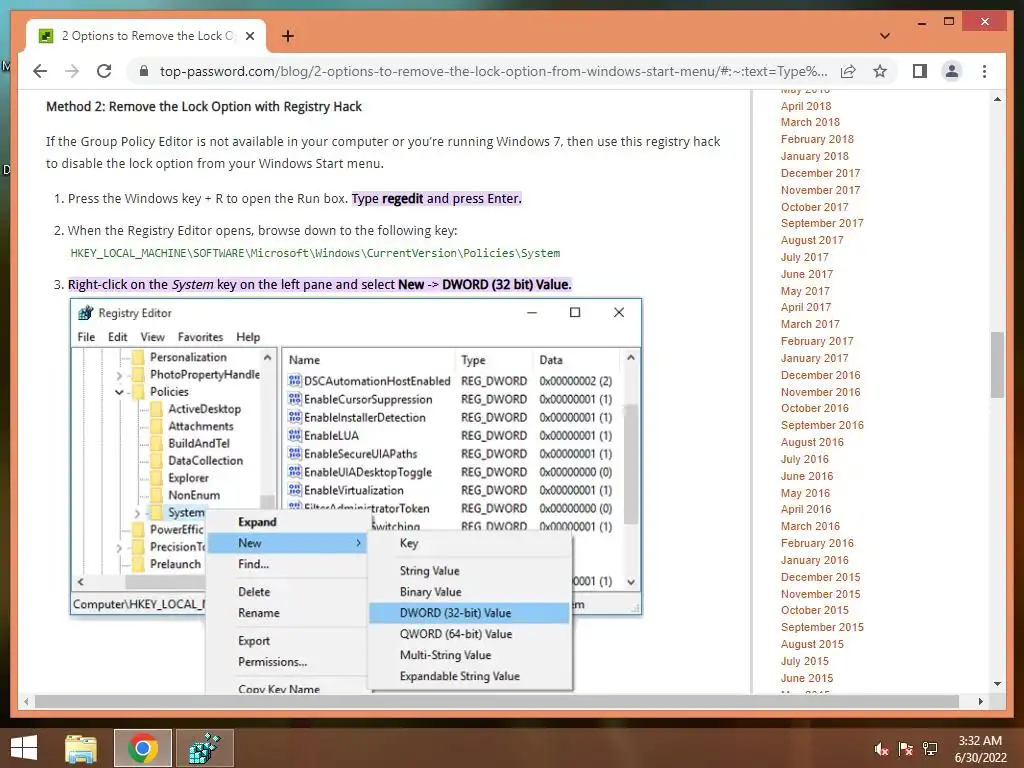Click the Windows Start button
1024x768 pixels.
pos(24,748)
